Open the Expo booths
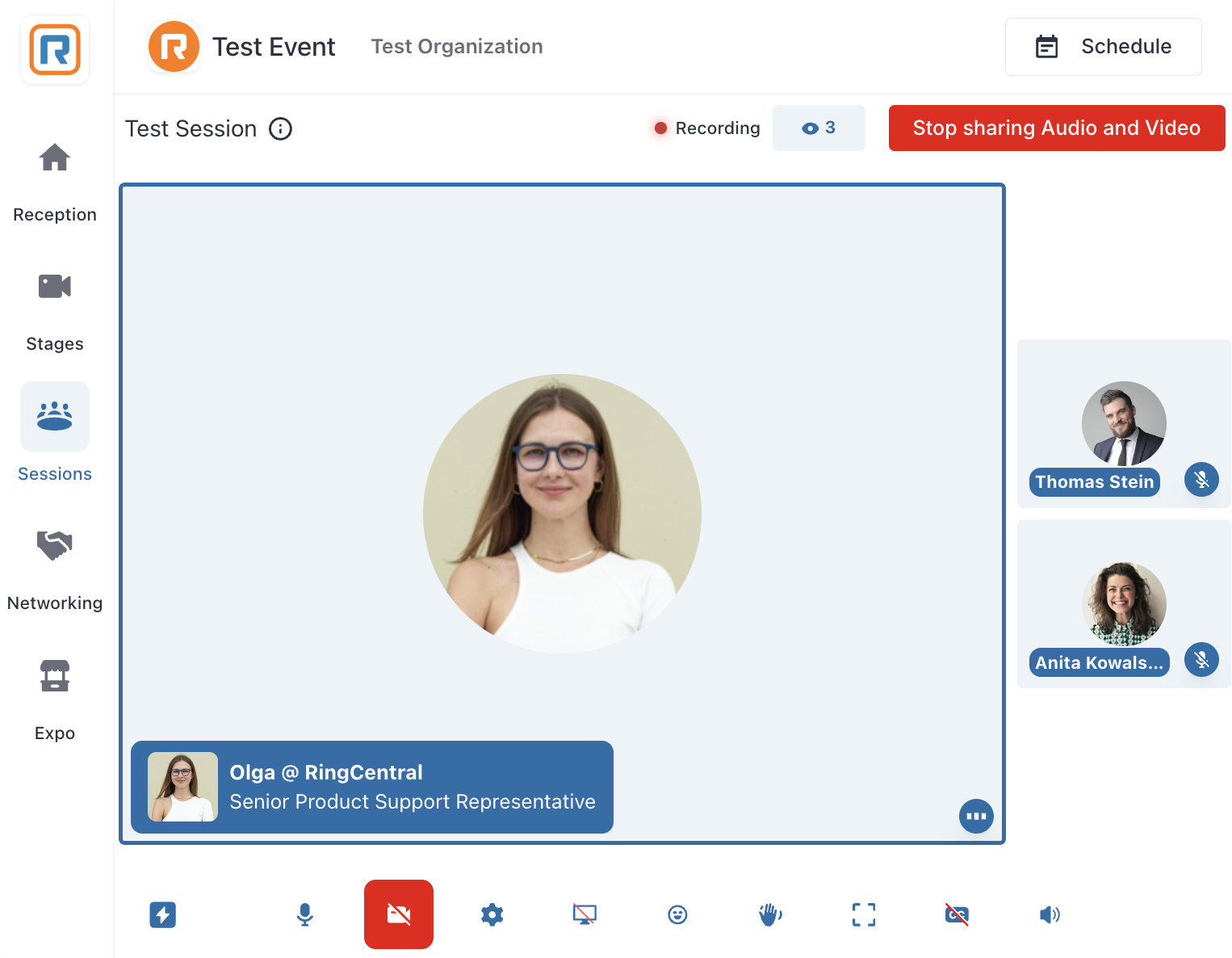 coord(55,700)
